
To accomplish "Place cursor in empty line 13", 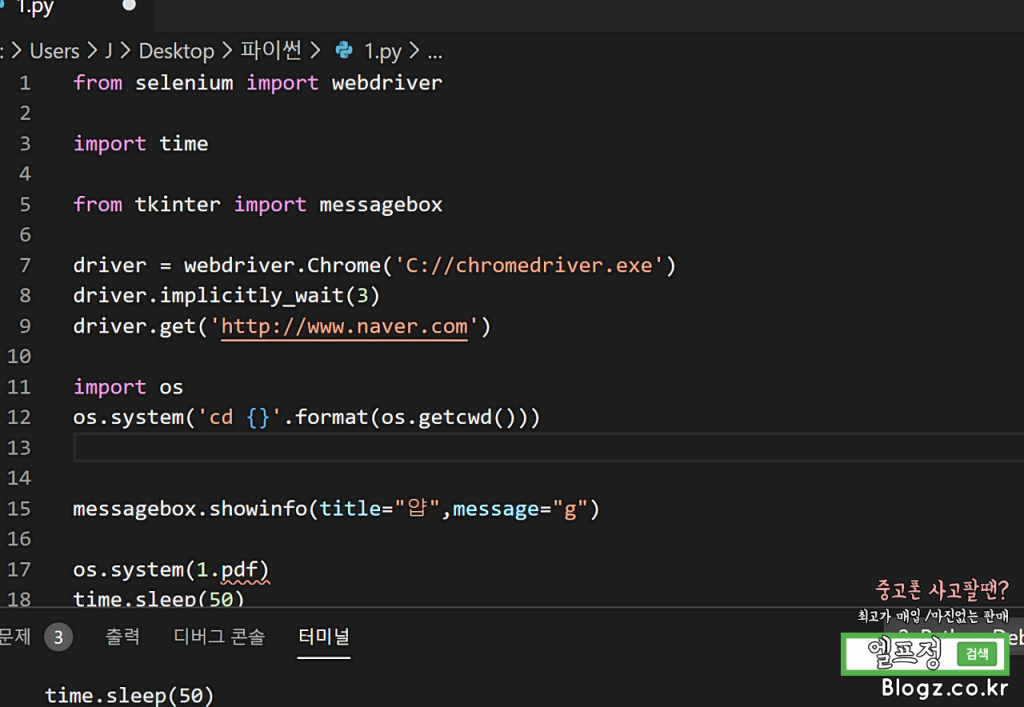I will click(549, 448).
